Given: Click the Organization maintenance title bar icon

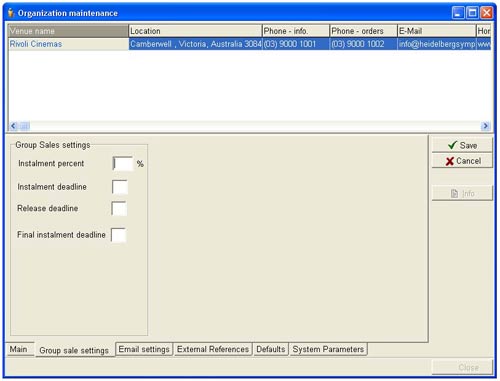Looking at the screenshot, I should pos(11,13).
